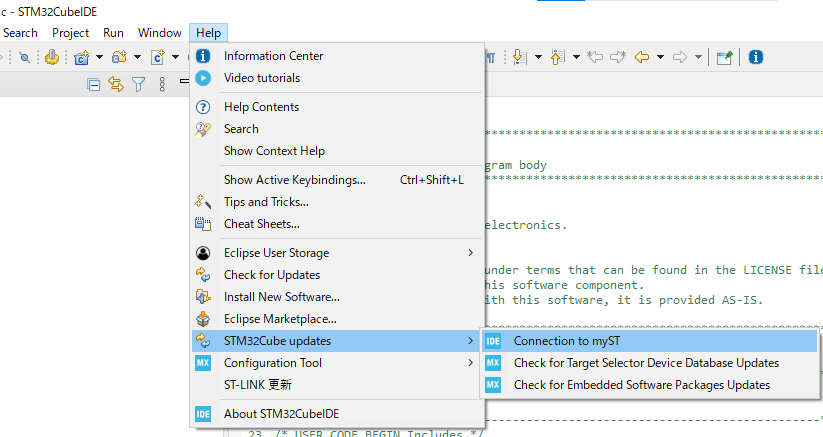Viewport: 823px width, 437px height.
Task: Click the Last Edit Location icon
Action: pyautogui.click(x=595, y=57)
